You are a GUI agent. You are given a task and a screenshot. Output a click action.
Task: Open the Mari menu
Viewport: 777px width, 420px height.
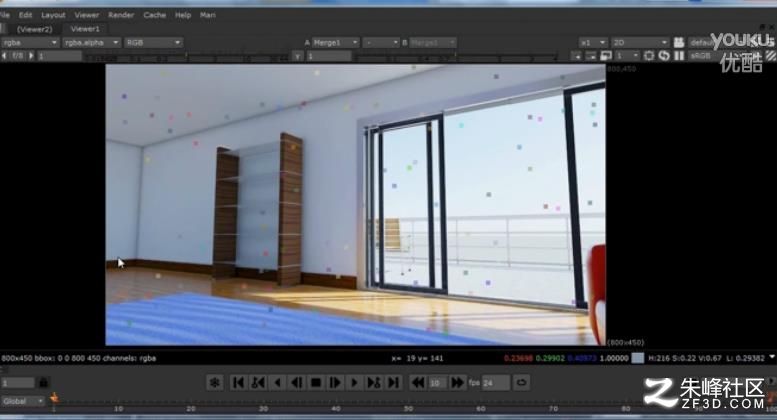point(208,15)
